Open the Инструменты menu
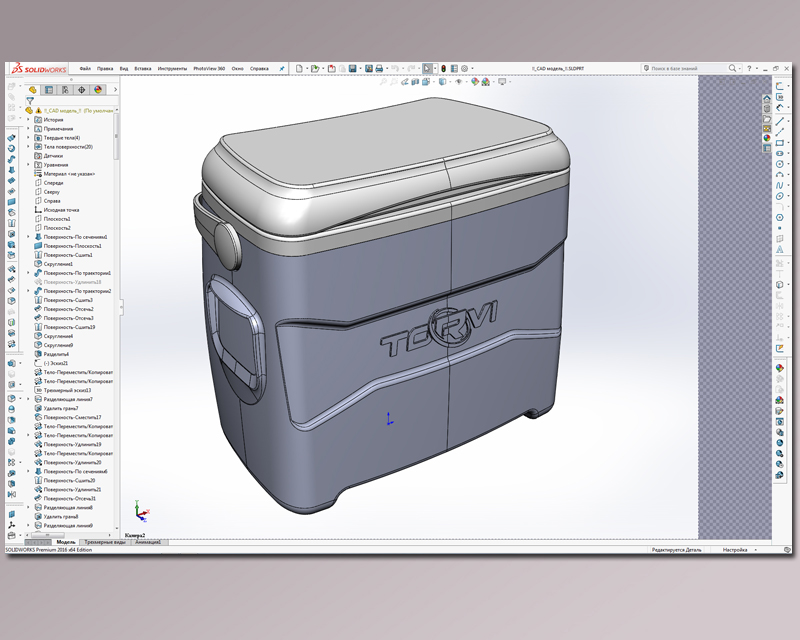Image resolution: width=800 pixels, height=640 pixels. click(x=172, y=68)
